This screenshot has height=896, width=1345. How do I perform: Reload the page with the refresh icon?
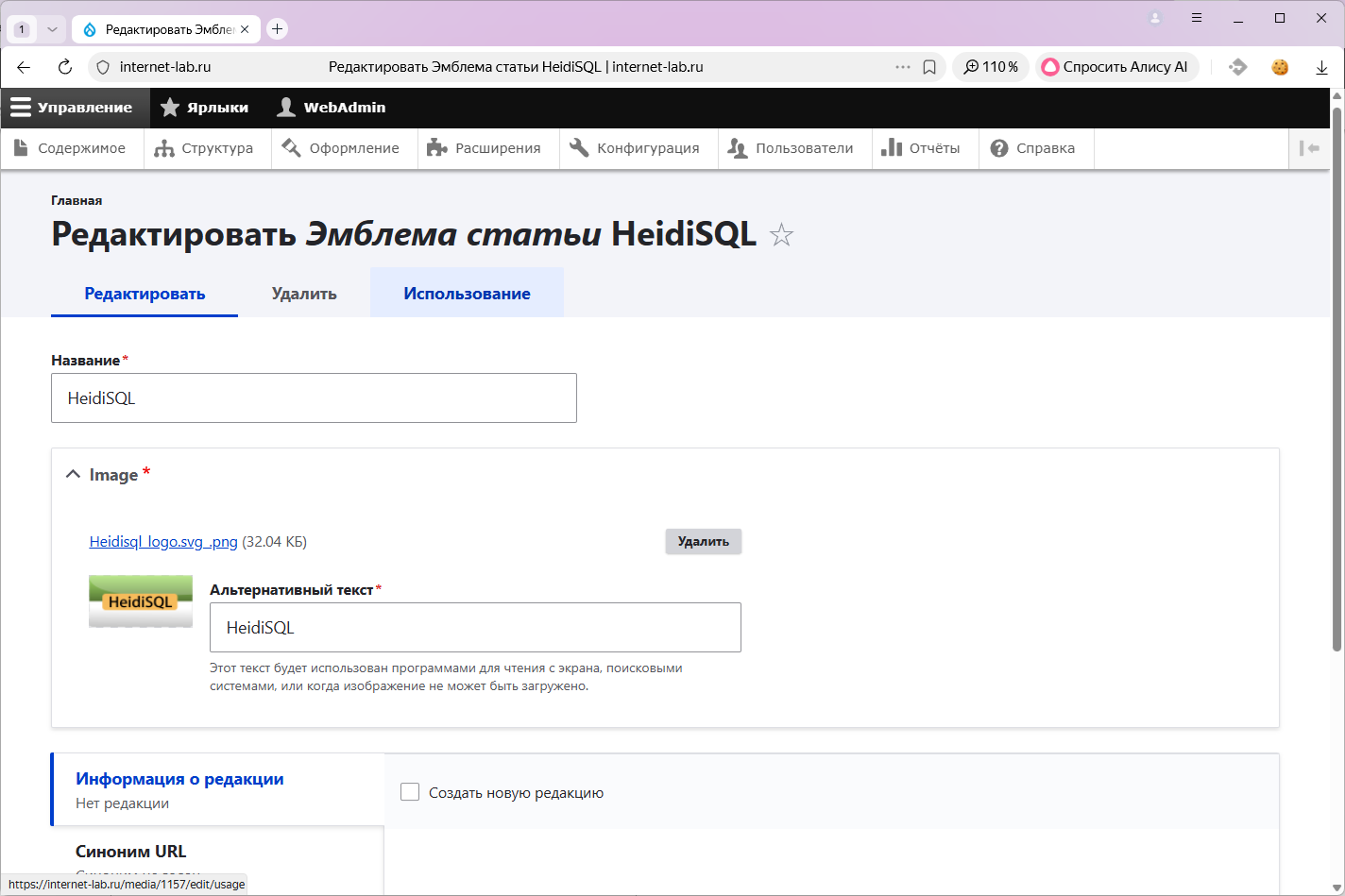coord(65,67)
